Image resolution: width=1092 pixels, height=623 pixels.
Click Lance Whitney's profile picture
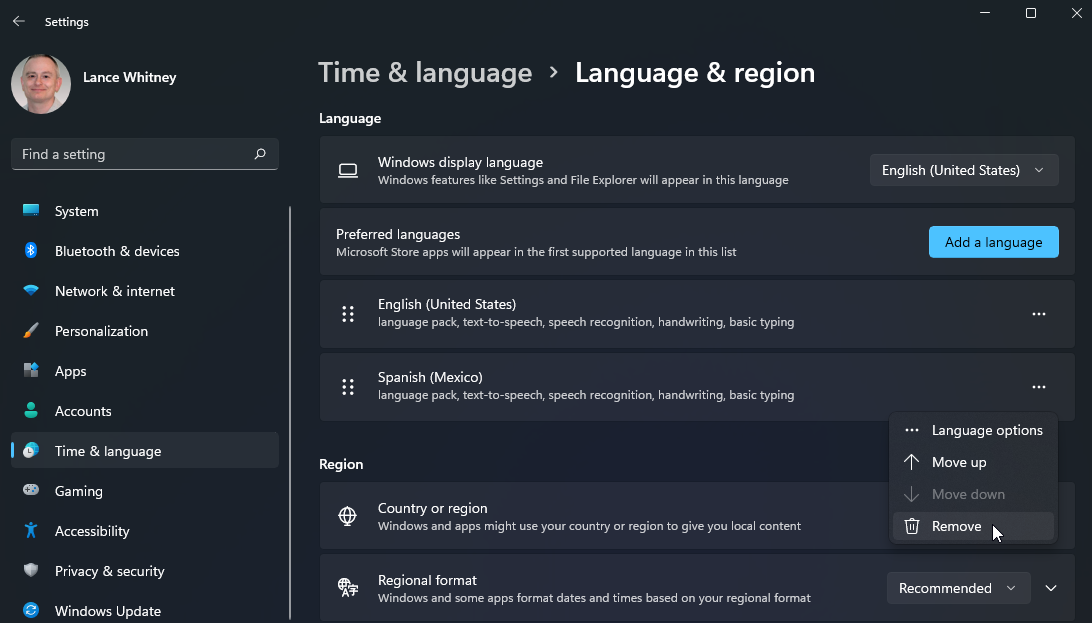click(x=41, y=85)
